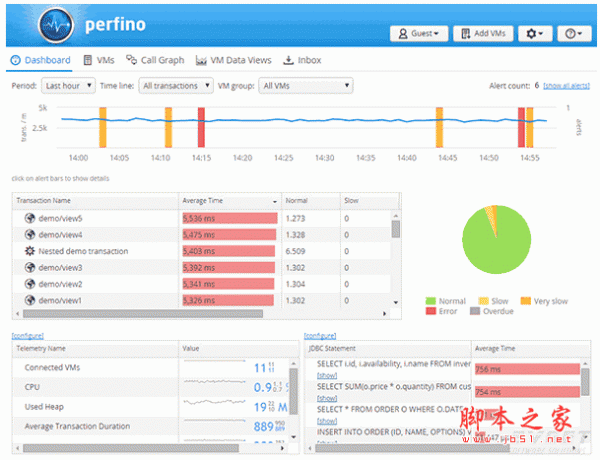
Task: Click the show all alerts link
Action: point(566,86)
